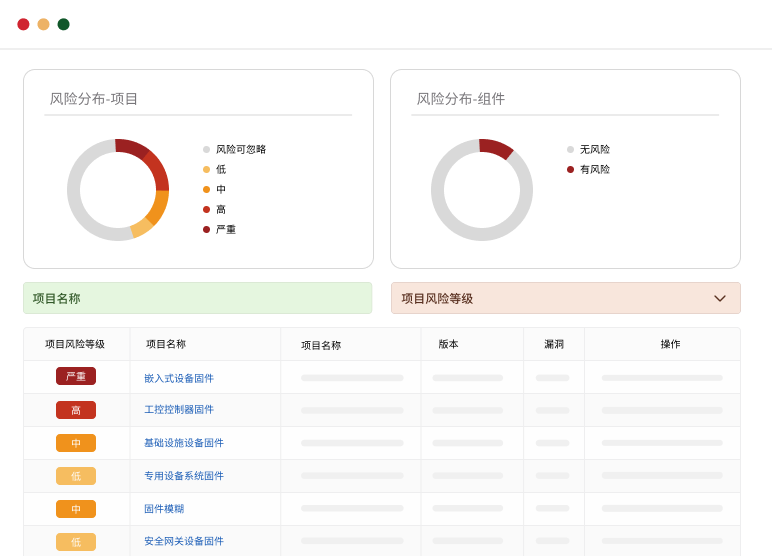Click the component risk donut chart
Screen dimensions: 772x556
[482, 190]
